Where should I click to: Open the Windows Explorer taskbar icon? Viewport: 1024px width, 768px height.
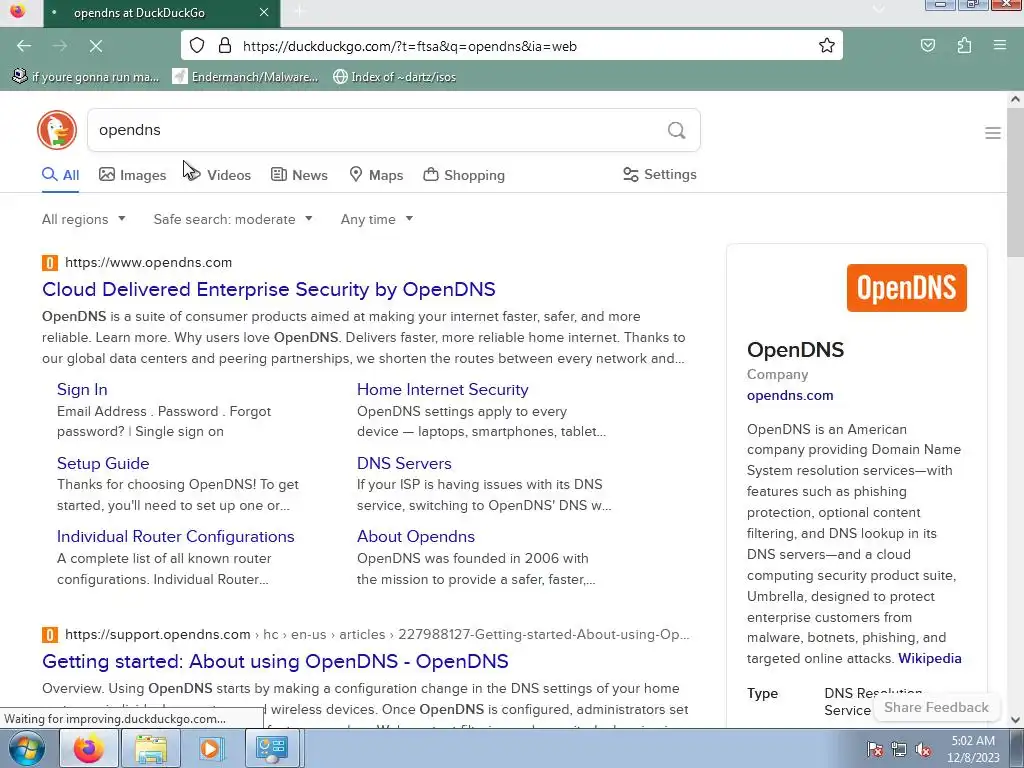point(150,748)
